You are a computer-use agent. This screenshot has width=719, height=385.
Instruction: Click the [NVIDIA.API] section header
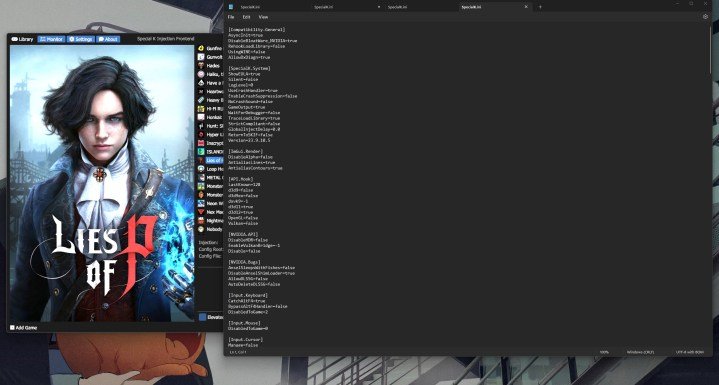[243, 235]
